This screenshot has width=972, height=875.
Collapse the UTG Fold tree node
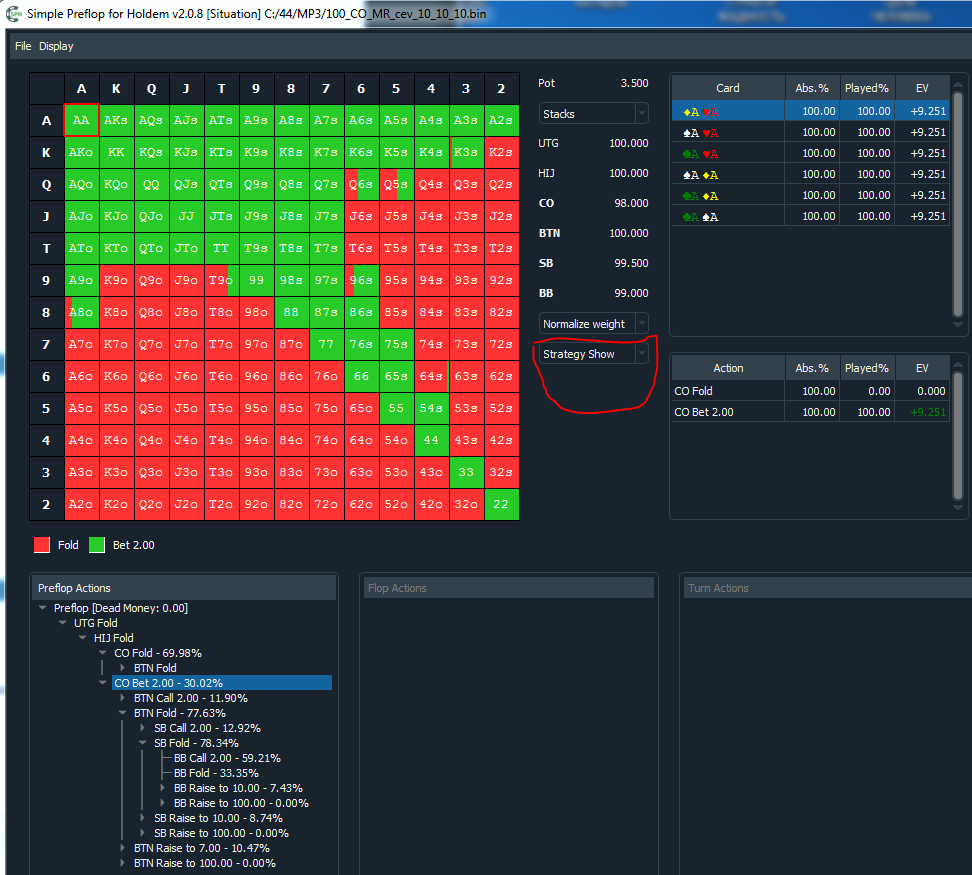(x=62, y=623)
